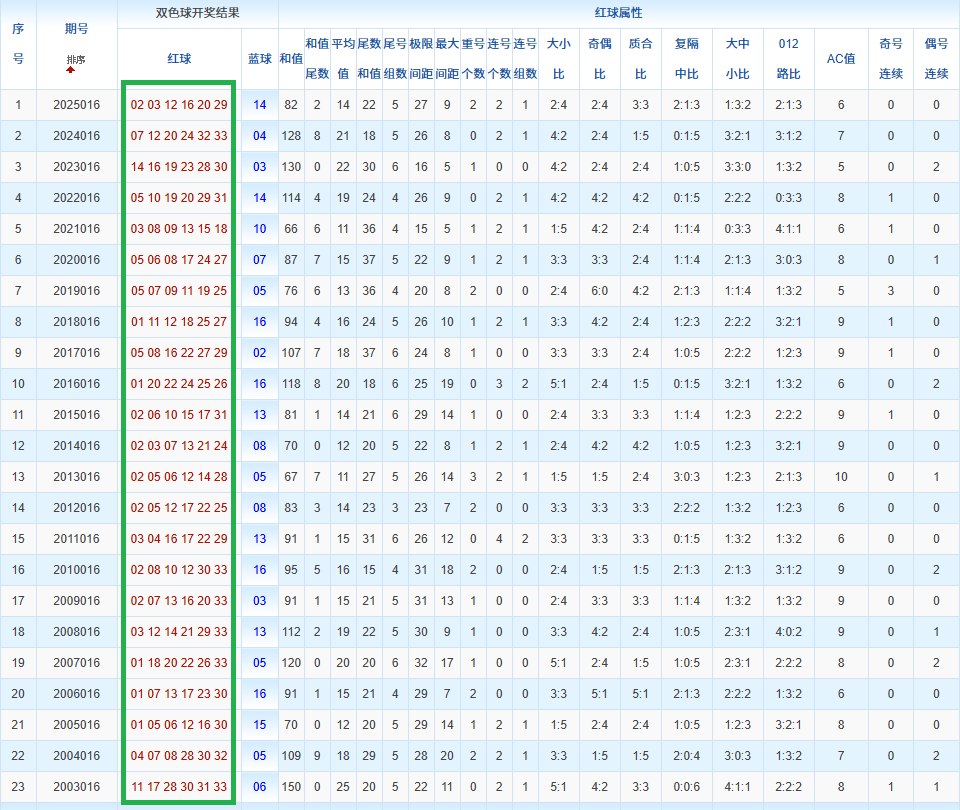Viewport: 960px width, 810px height.
Task: Click the AC值 column header
Action: click(x=840, y=59)
